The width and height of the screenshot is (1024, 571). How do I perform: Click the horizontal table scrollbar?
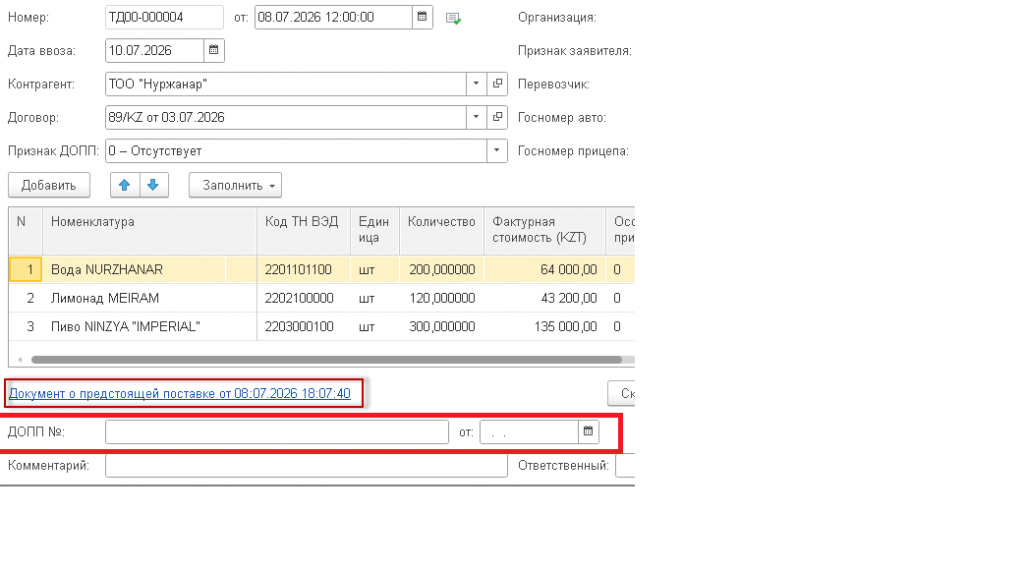(327, 359)
